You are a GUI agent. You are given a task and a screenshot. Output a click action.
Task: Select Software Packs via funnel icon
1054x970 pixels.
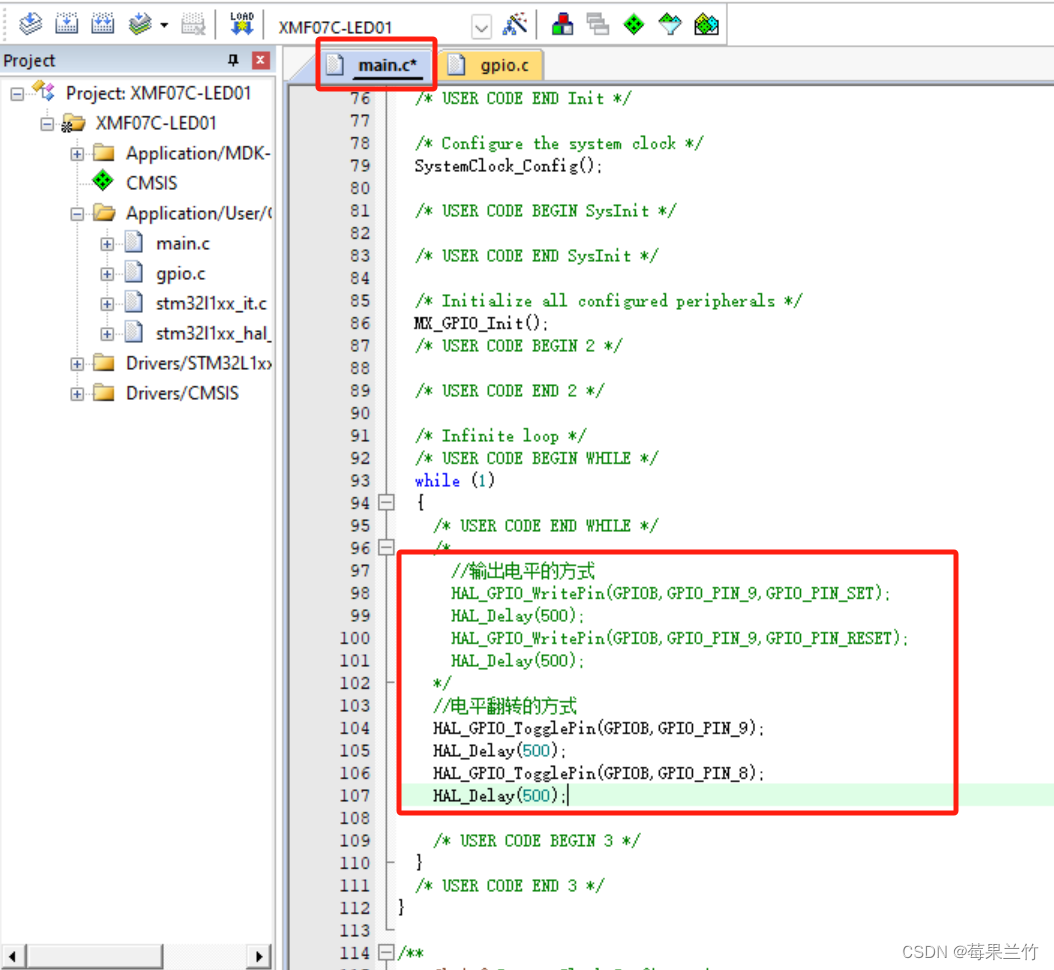click(x=669, y=22)
